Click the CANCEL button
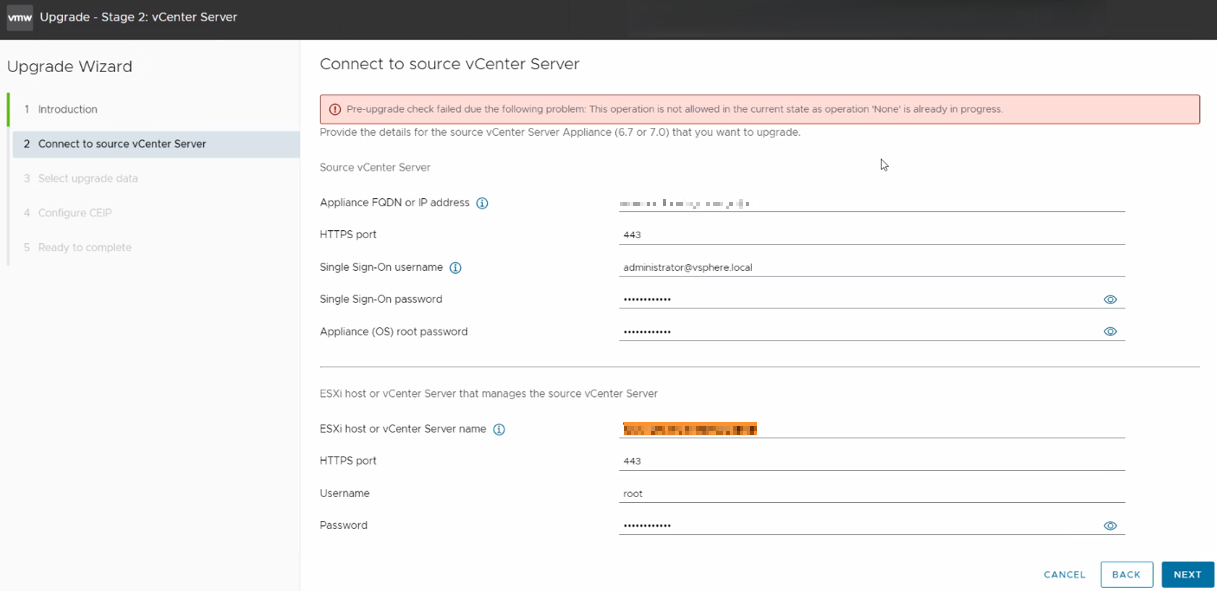The width and height of the screenshot is (1217, 591). (1064, 574)
